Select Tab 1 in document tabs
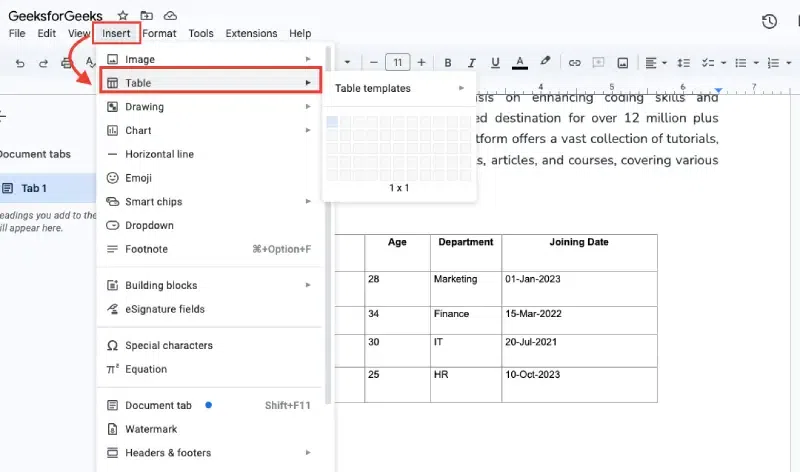800x472 pixels. coord(48,188)
